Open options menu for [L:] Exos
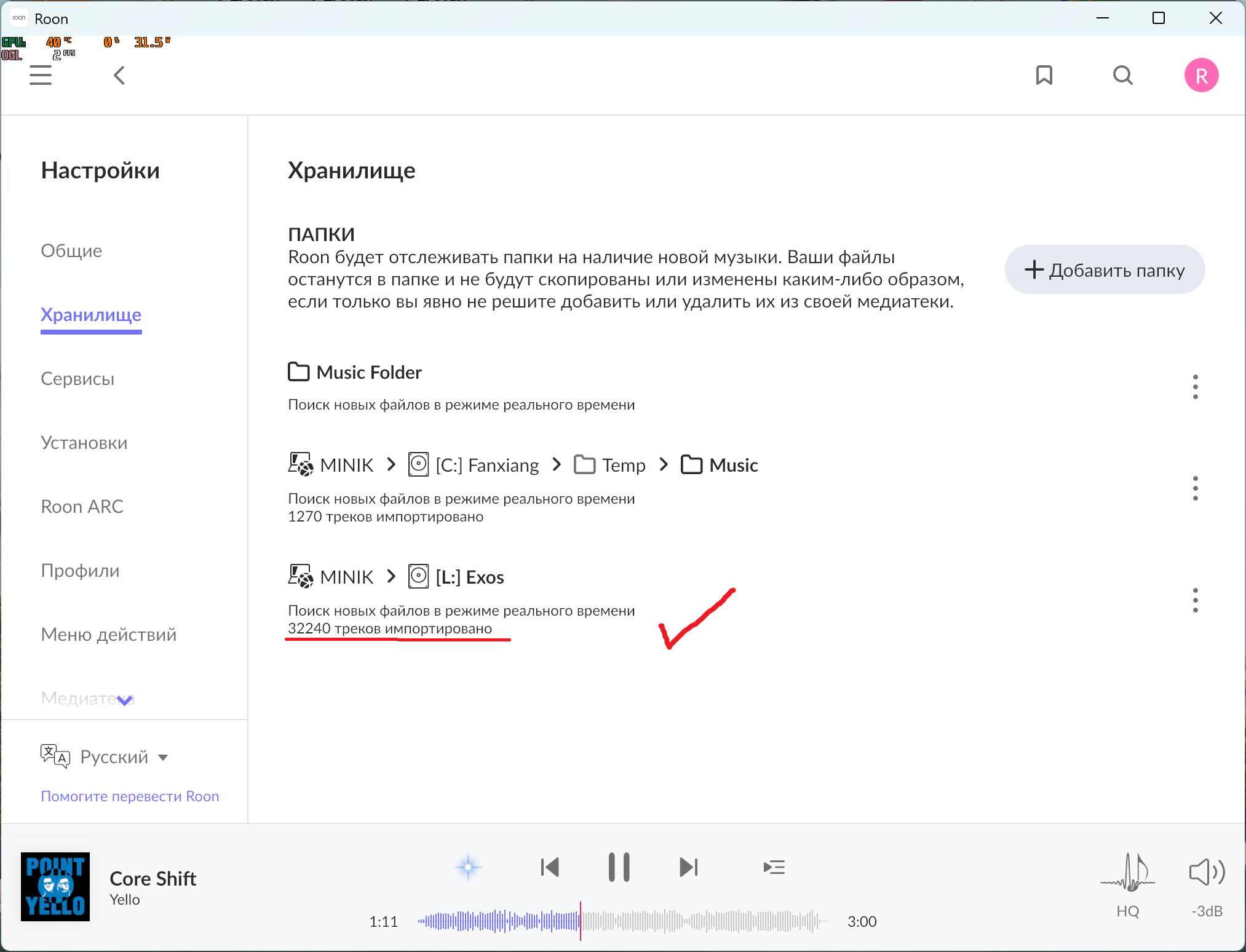The width and height of the screenshot is (1246, 952). pyautogui.click(x=1195, y=600)
